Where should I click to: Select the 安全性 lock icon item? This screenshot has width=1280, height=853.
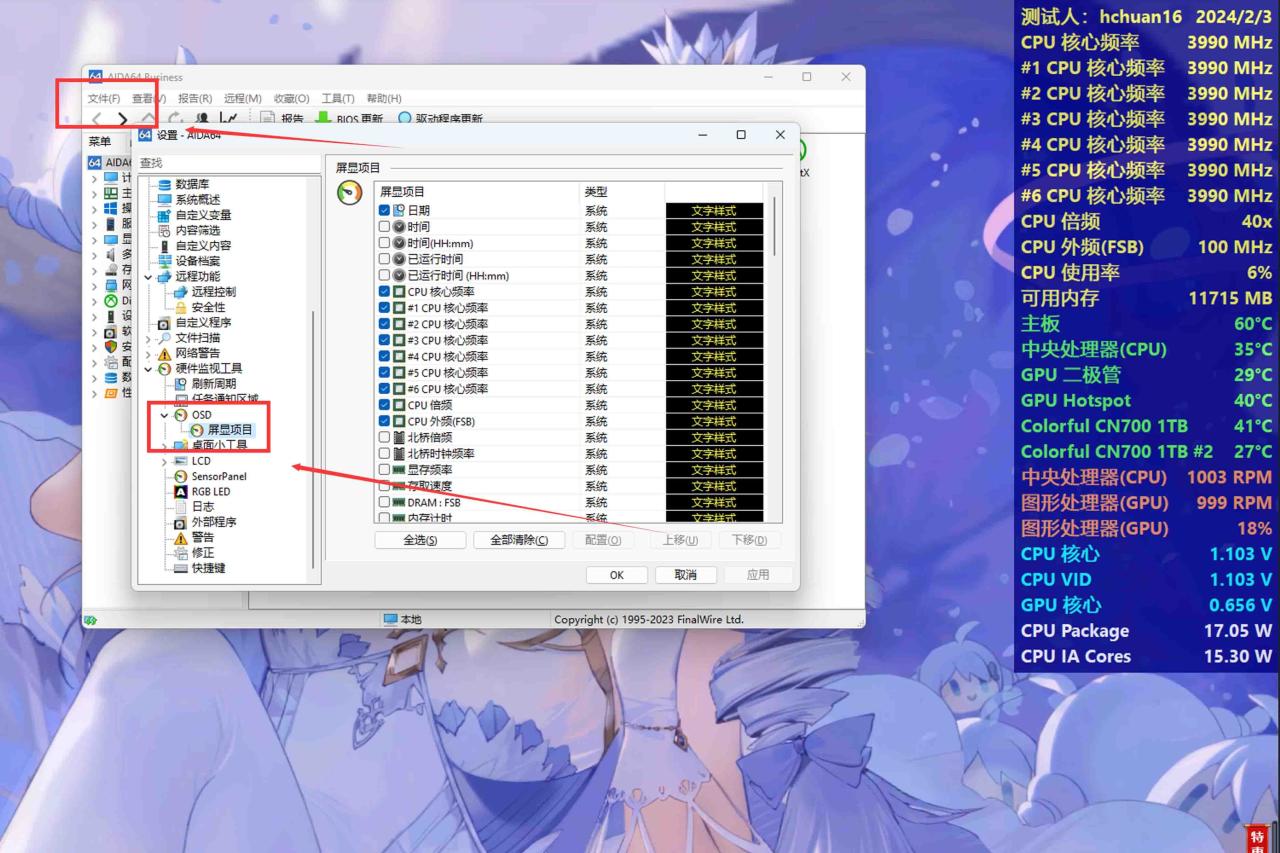pyautogui.click(x=181, y=308)
